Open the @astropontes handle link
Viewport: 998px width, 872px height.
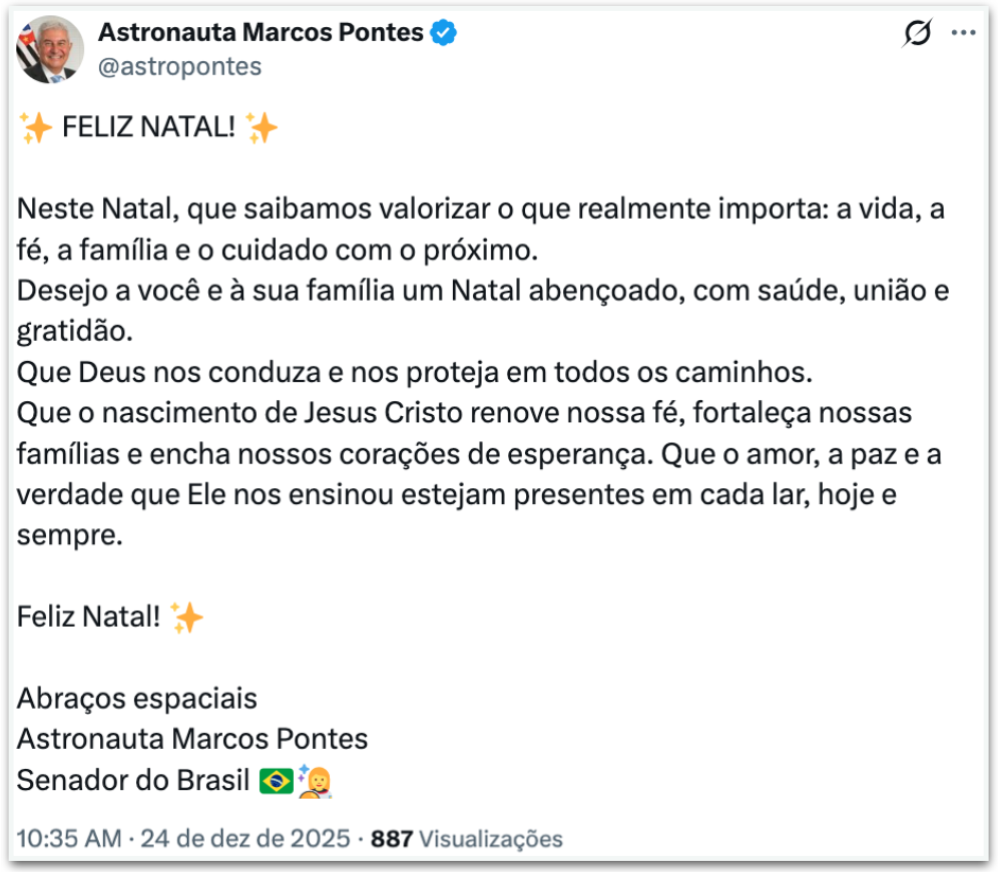(x=179, y=67)
